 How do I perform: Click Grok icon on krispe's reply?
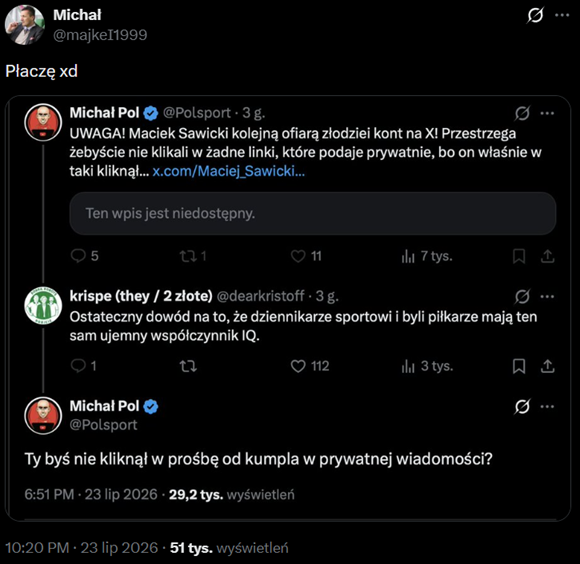click(522, 296)
